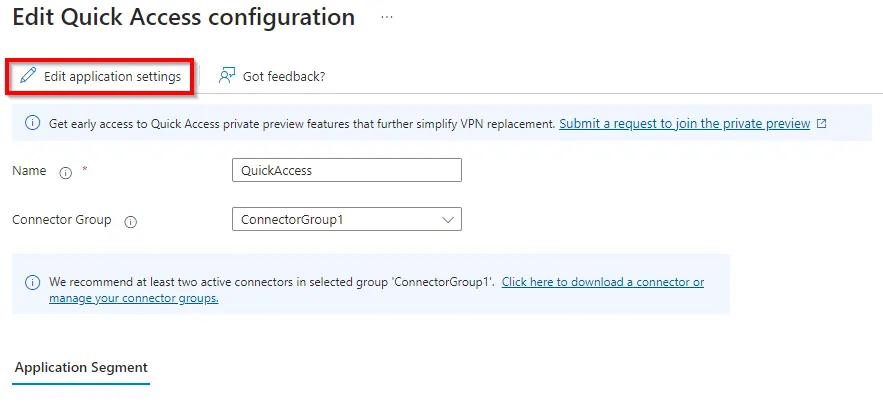Click into the QuickAccess name input field
Viewport: 883px width, 406px height.
pyautogui.click(x=347, y=171)
